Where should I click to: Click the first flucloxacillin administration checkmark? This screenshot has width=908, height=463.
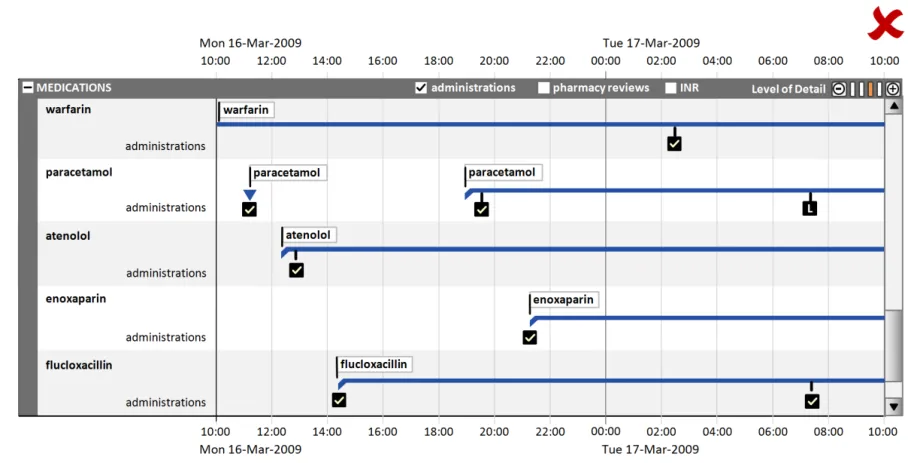[339, 400]
